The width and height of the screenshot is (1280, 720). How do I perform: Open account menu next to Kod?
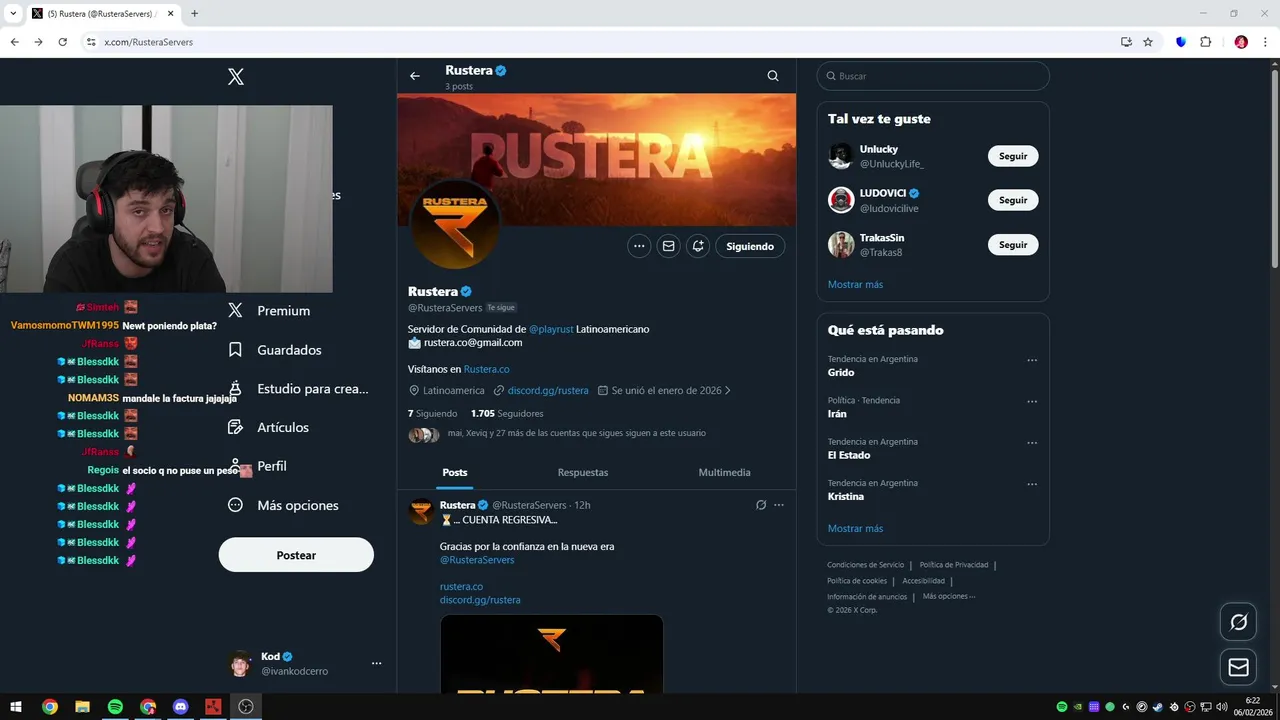click(376, 663)
